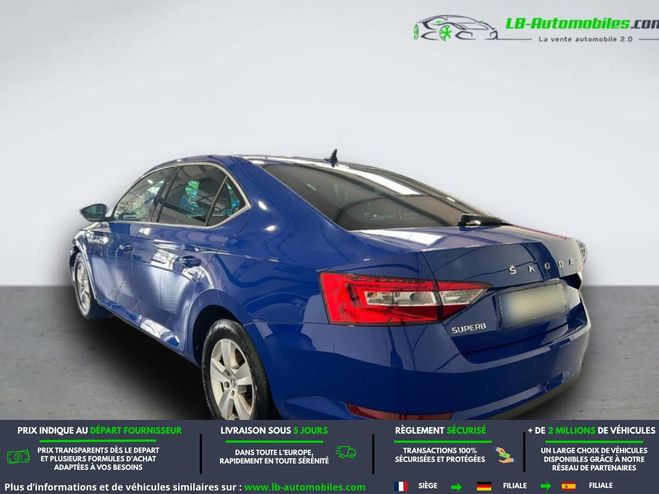Click the ŠKODA lettering on the trunk

tap(541, 266)
